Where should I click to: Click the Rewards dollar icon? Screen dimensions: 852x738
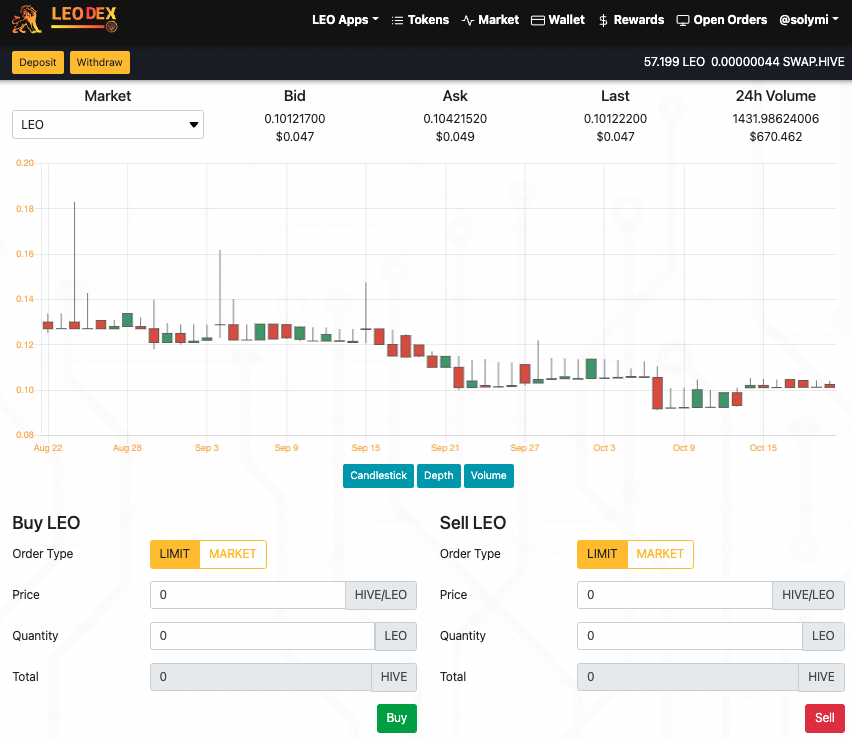coord(603,21)
